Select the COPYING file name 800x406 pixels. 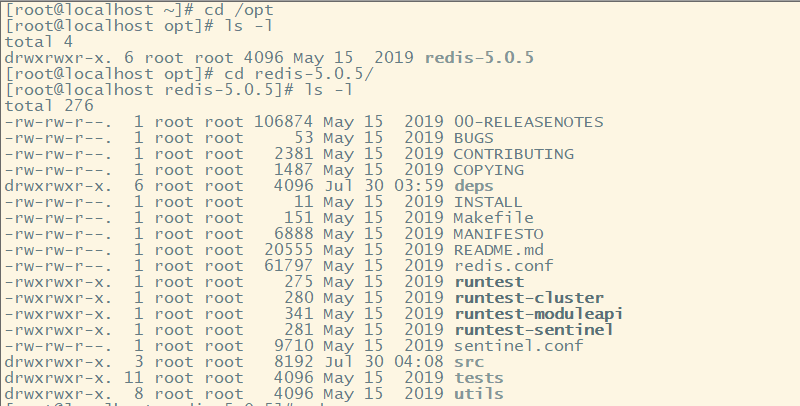pyautogui.click(x=489, y=170)
